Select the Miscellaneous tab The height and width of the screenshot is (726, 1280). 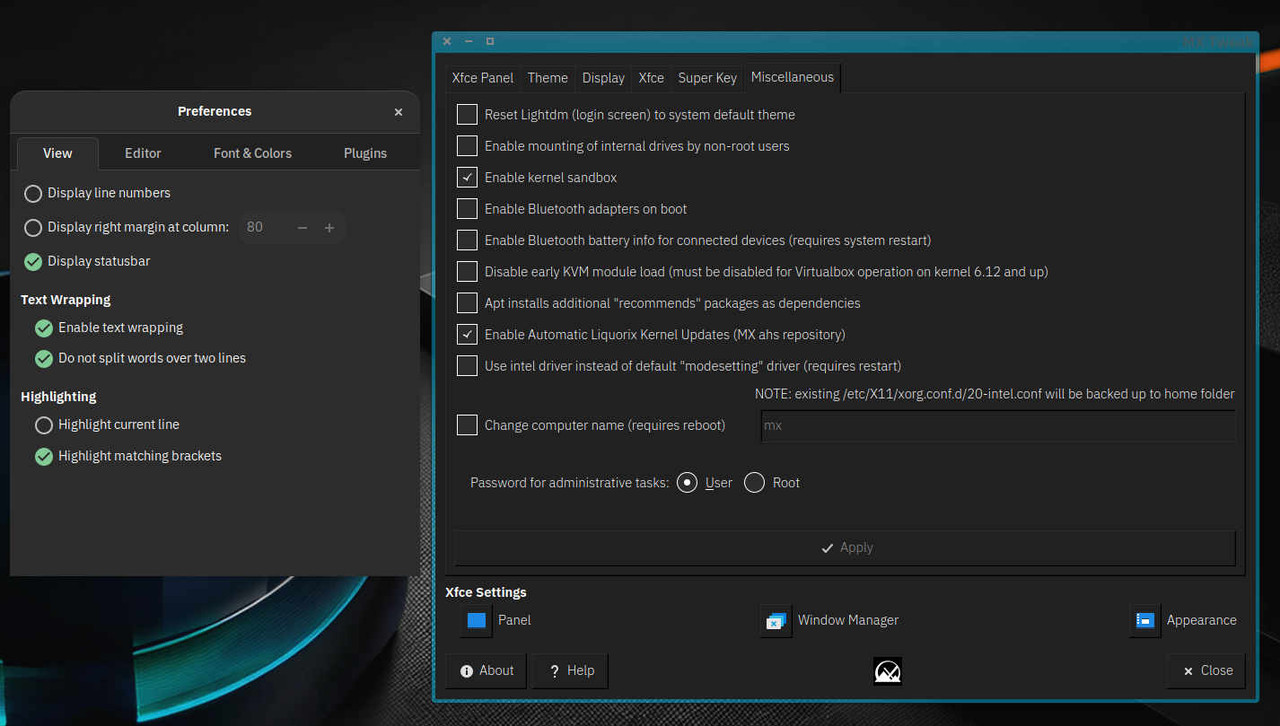(792, 77)
